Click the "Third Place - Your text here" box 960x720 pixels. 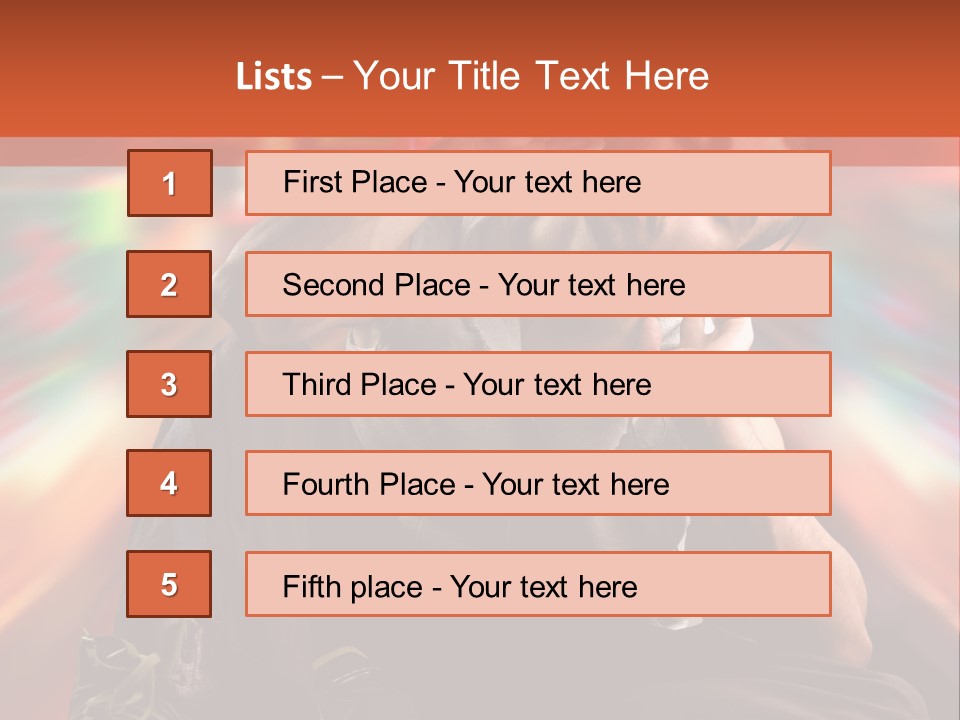point(538,384)
